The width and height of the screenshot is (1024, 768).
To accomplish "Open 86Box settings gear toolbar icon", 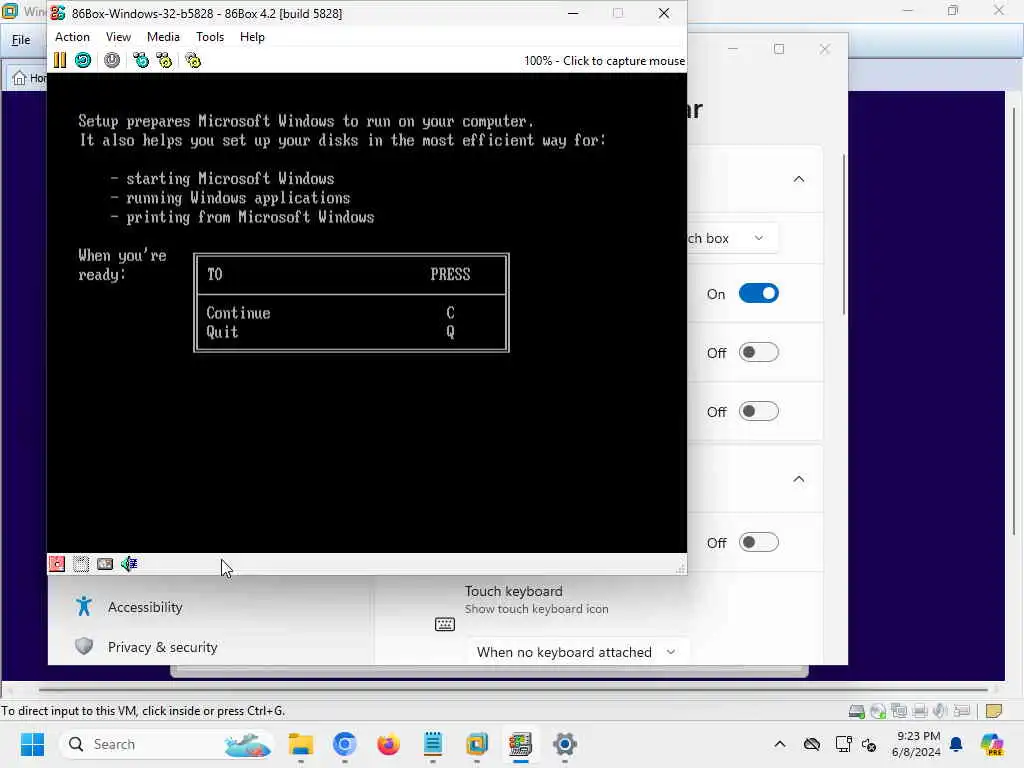I will pos(193,61).
